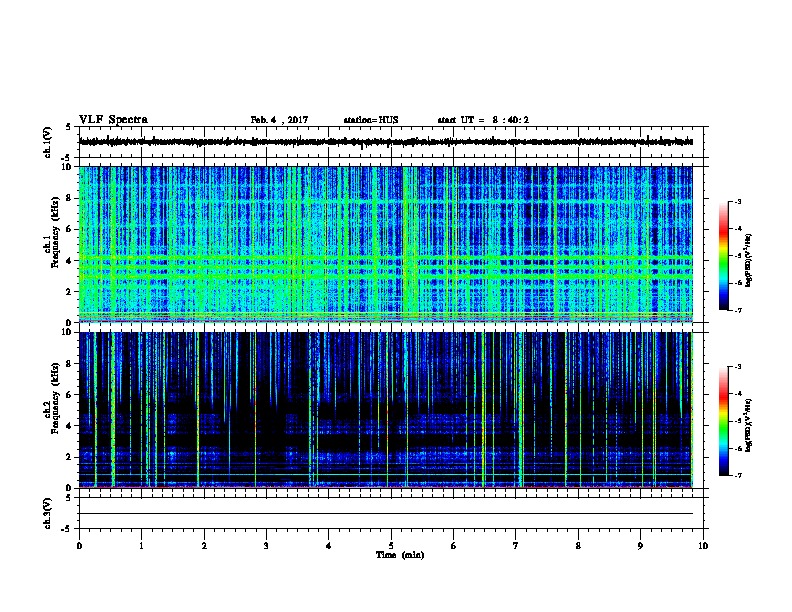This screenshot has width=792, height=612.
Task: Click the ch.1 "Frequency (kHz)" axis label
Action: pos(55,232)
